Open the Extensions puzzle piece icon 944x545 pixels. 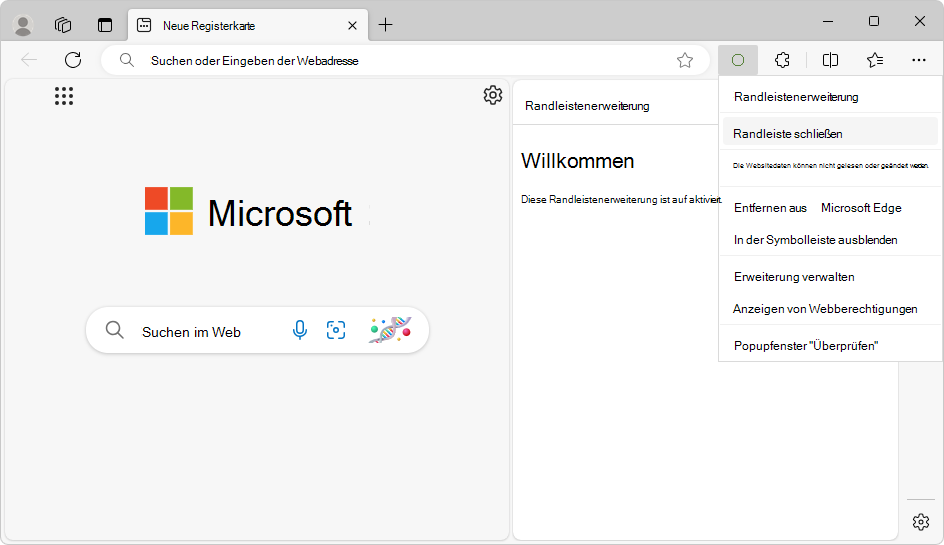pos(782,60)
